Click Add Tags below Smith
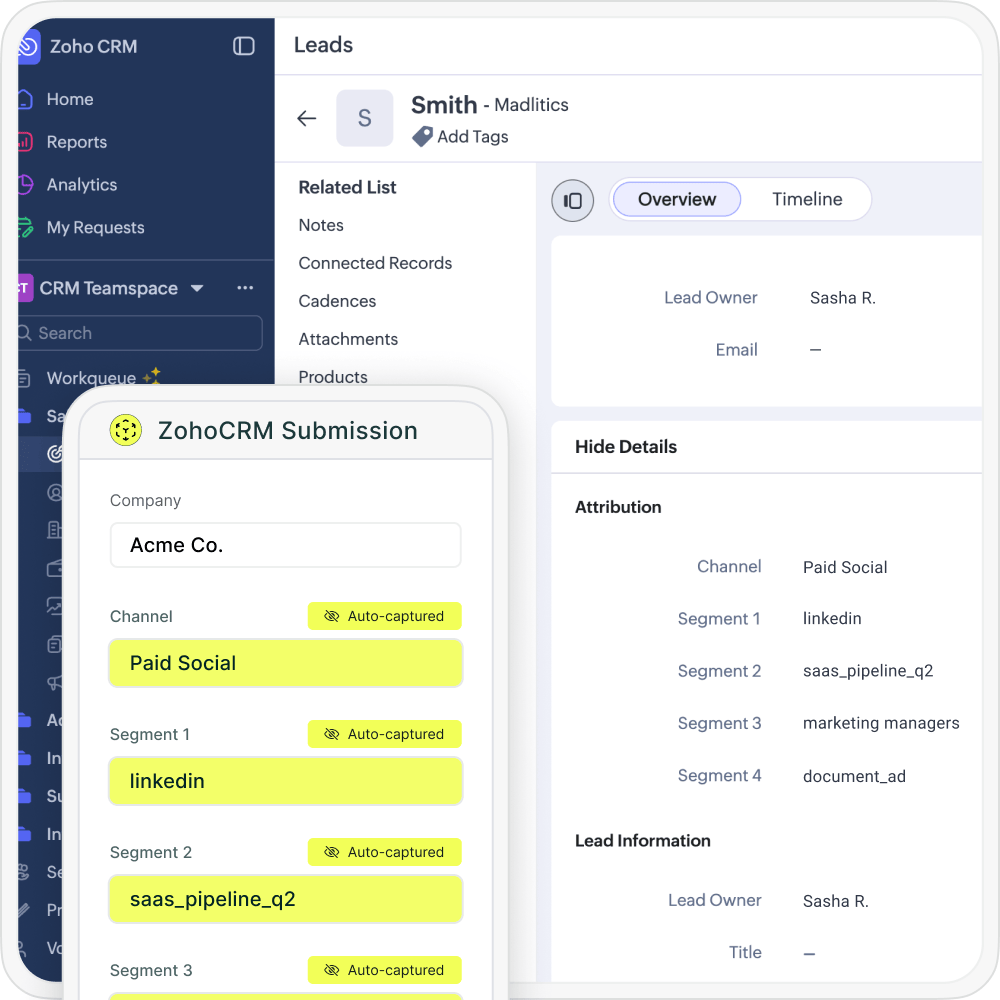The width and height of the screenshot is (1000, 1000). pyautogui.click(x=473, y=136)
